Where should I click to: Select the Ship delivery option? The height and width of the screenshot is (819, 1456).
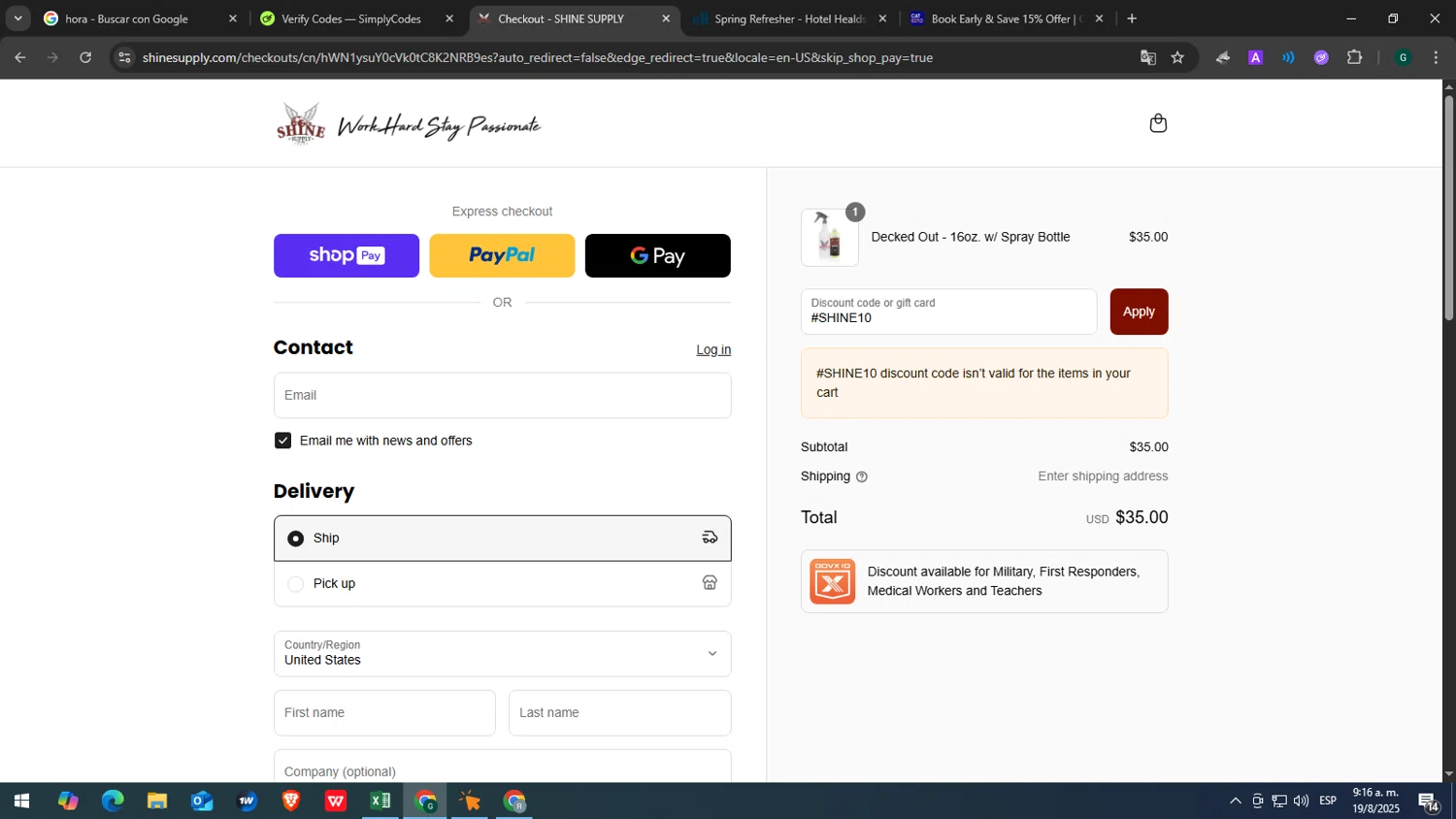pos(502,539)
